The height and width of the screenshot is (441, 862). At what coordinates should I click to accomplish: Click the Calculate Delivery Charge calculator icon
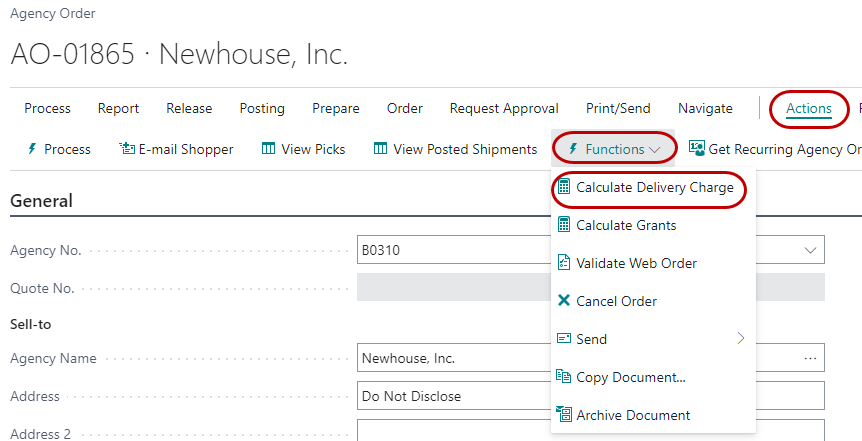(x=564, y=188)
